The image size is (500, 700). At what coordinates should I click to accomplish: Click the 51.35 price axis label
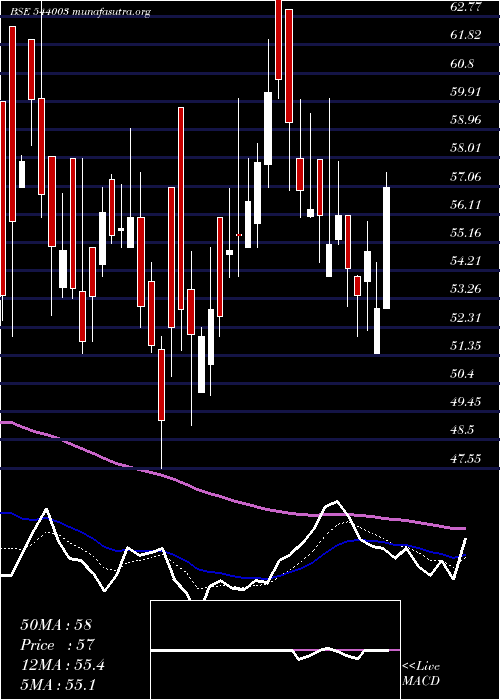(466, 346)
